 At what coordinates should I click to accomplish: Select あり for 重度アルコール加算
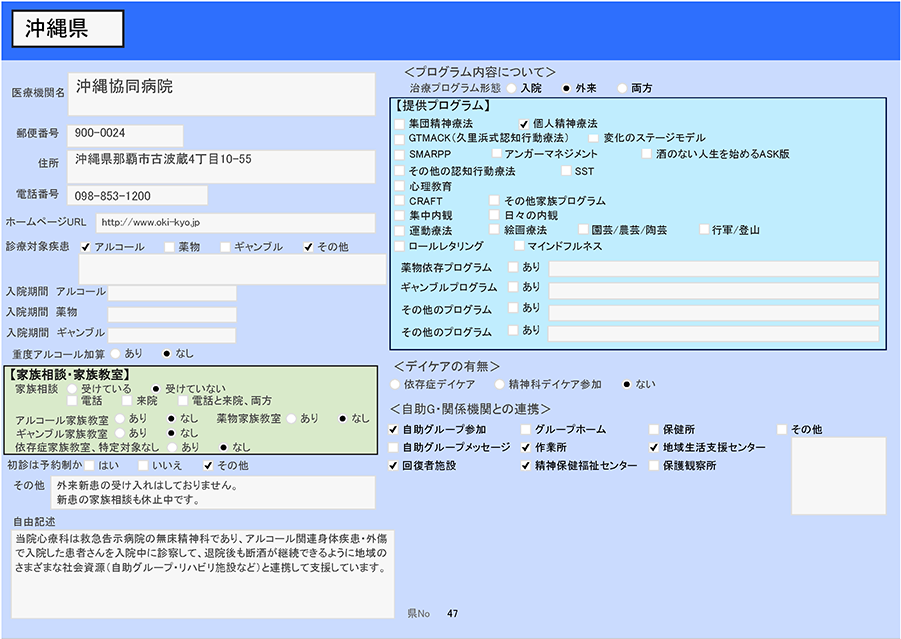click(x=116, y=353)
